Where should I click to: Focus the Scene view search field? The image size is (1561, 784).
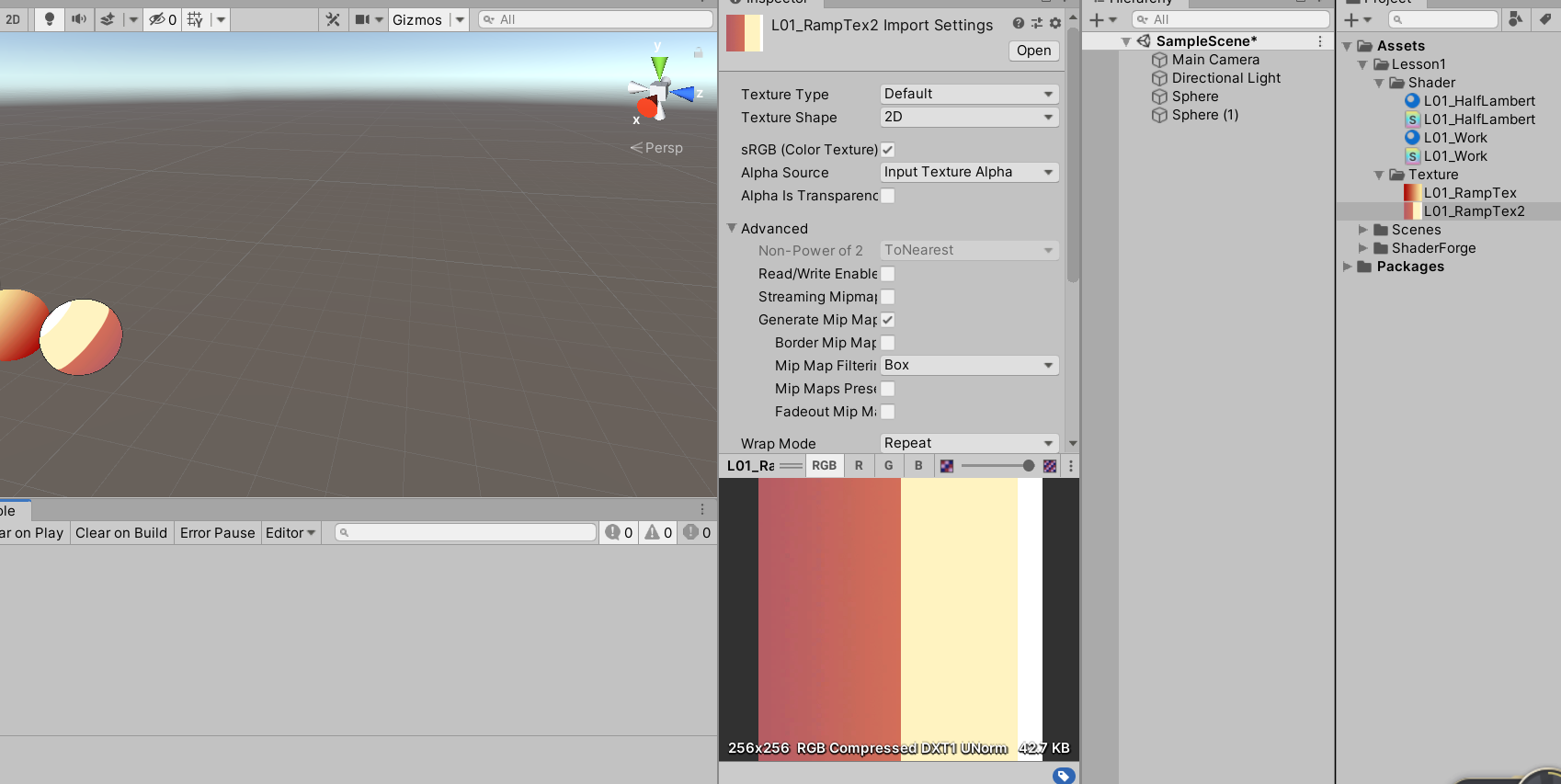coord(595,19)
